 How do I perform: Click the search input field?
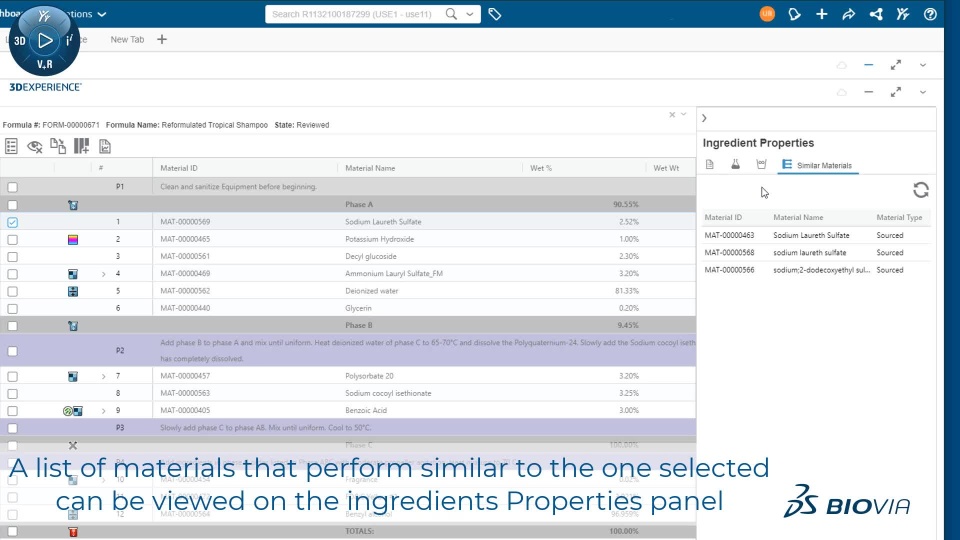353,13
